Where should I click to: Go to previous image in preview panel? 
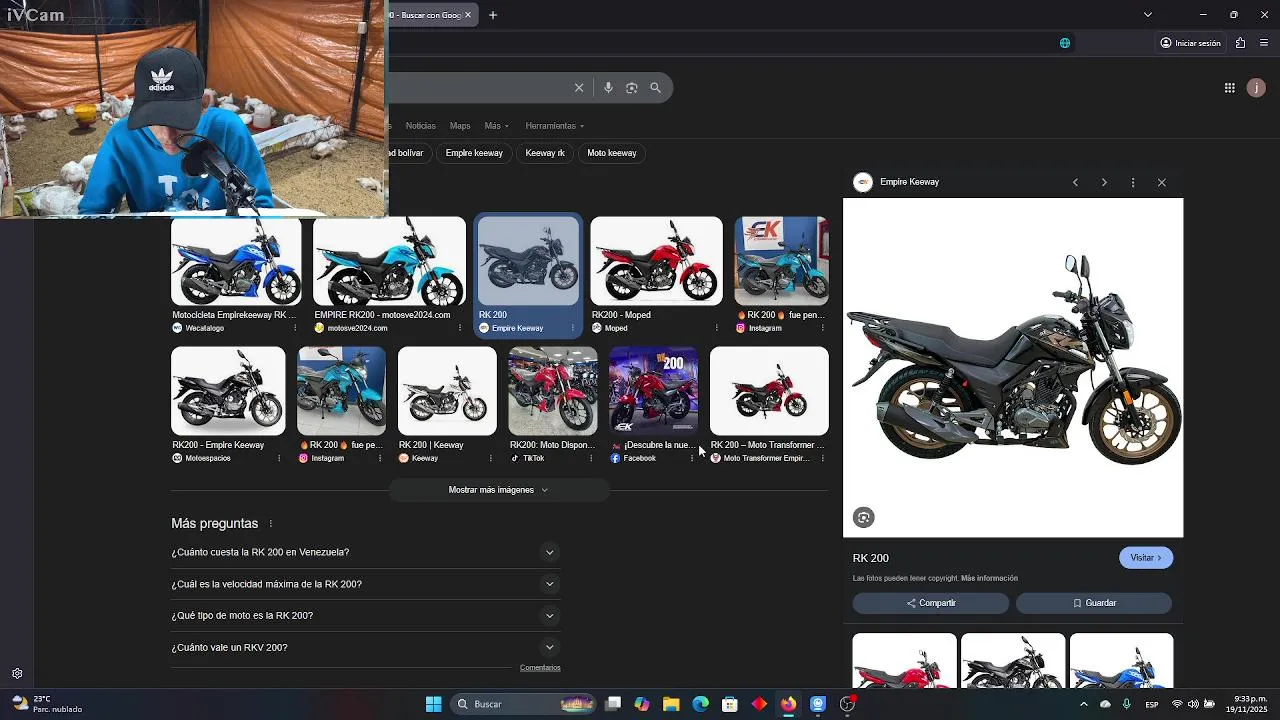click(x=1075, y=182)
